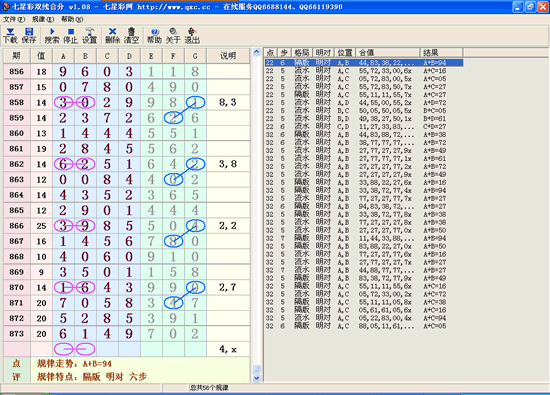
Task: Click the 帮助 help toolbar icon
Action: click(154, 36)
